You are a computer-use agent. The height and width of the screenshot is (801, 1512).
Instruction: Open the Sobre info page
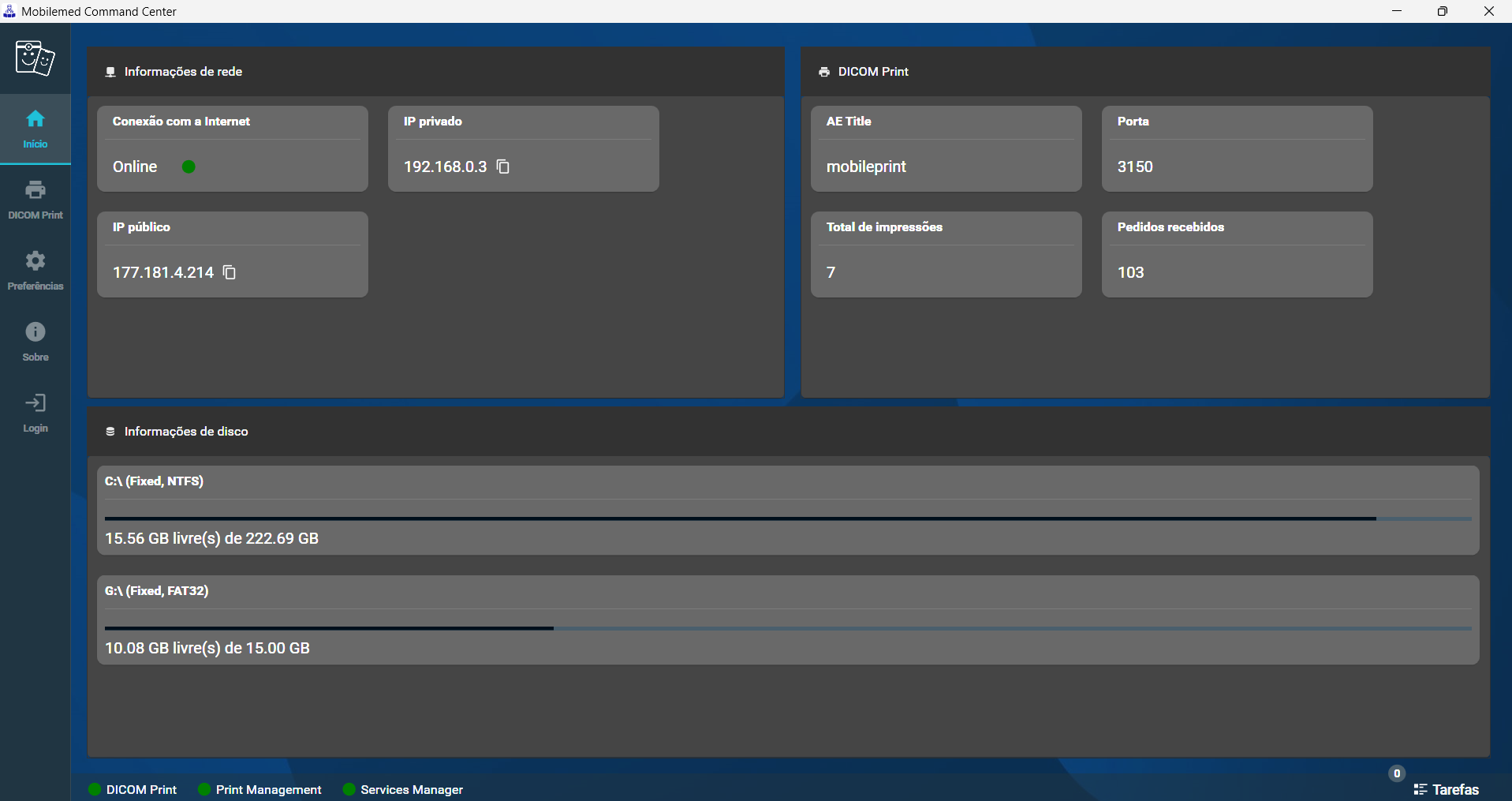click(35, 342)
